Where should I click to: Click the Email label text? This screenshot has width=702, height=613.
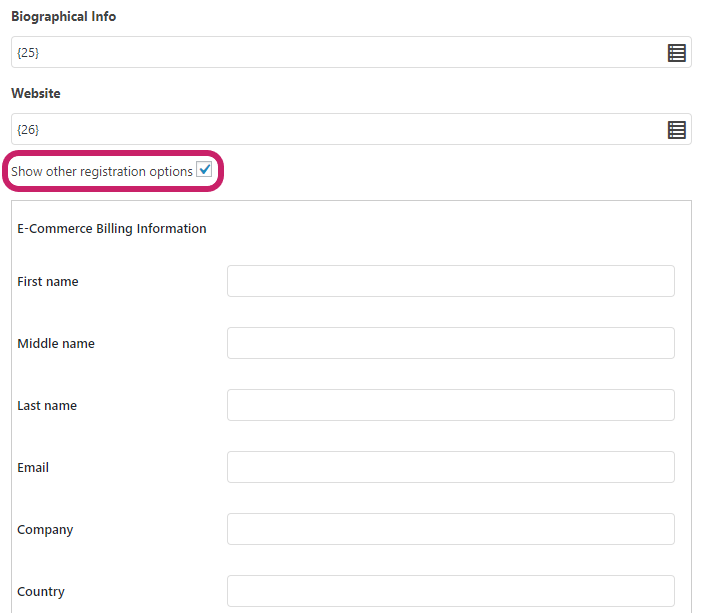tap(33, 467)
